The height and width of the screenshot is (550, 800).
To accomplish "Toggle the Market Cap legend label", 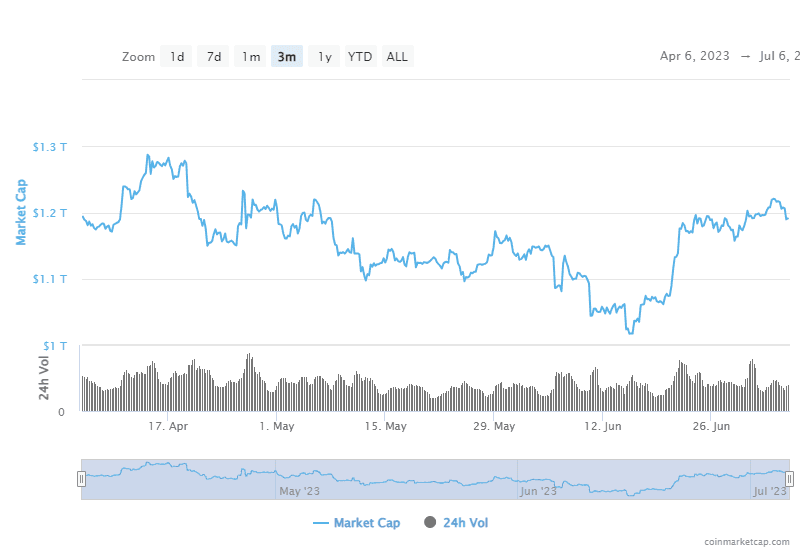I will (x=366, y=523).
